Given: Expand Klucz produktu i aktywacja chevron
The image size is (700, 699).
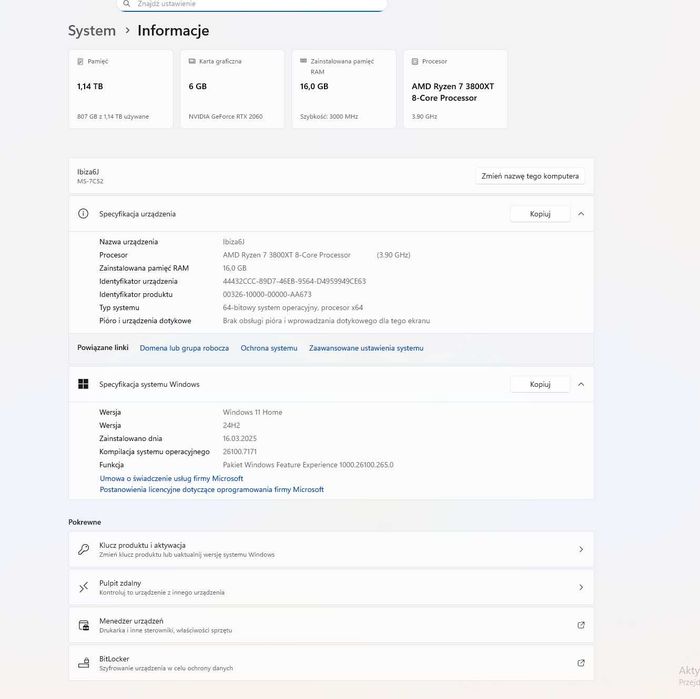Looking at the screenshot, I should [x=581, y=549].
